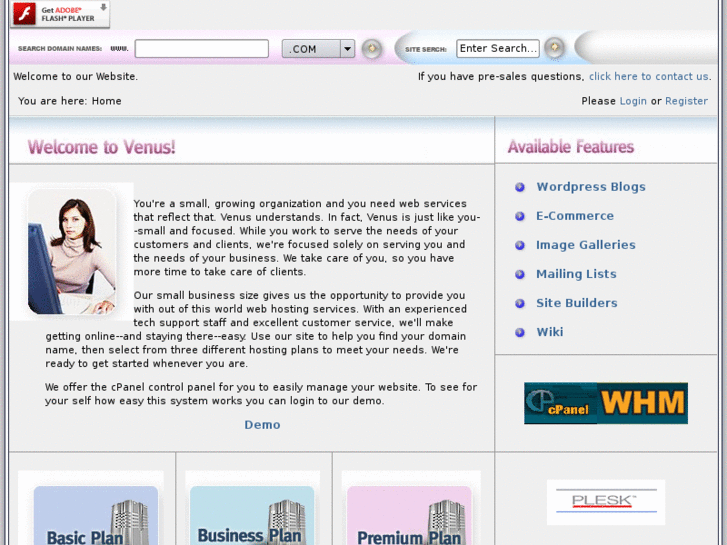Click the cPanel WHM logo banner
Image resolution: width=727 pixels, height=545 pixels.
[x=606, y=403]
